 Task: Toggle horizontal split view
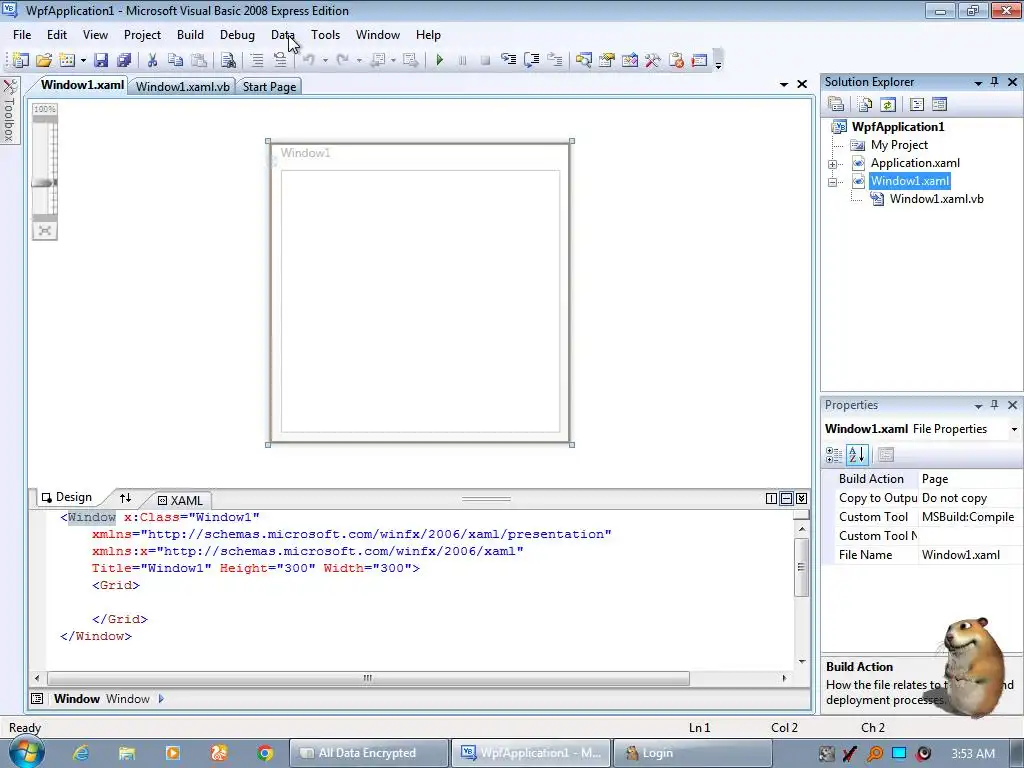[786, 499]
